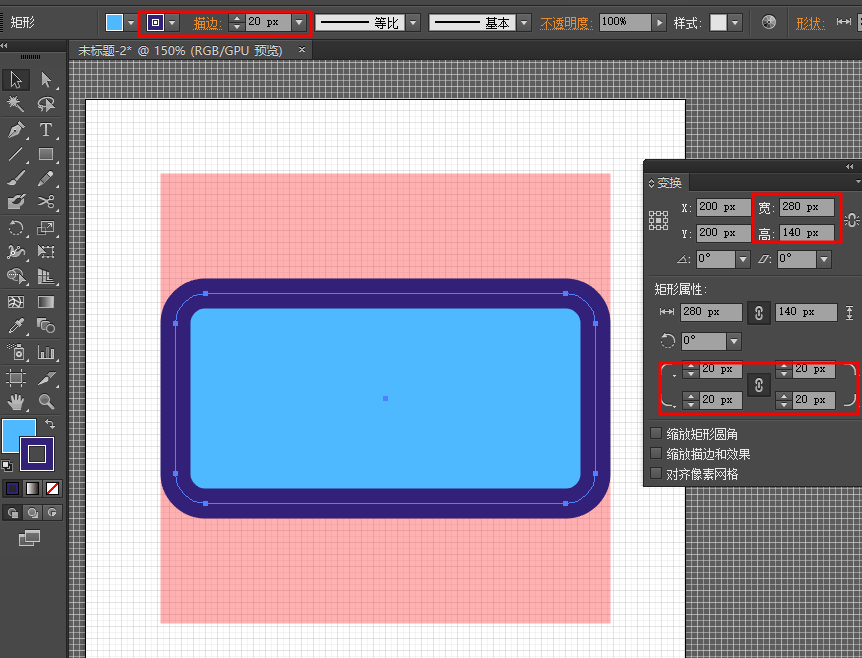Click blue fill swatch in control bar

(114, 23)
